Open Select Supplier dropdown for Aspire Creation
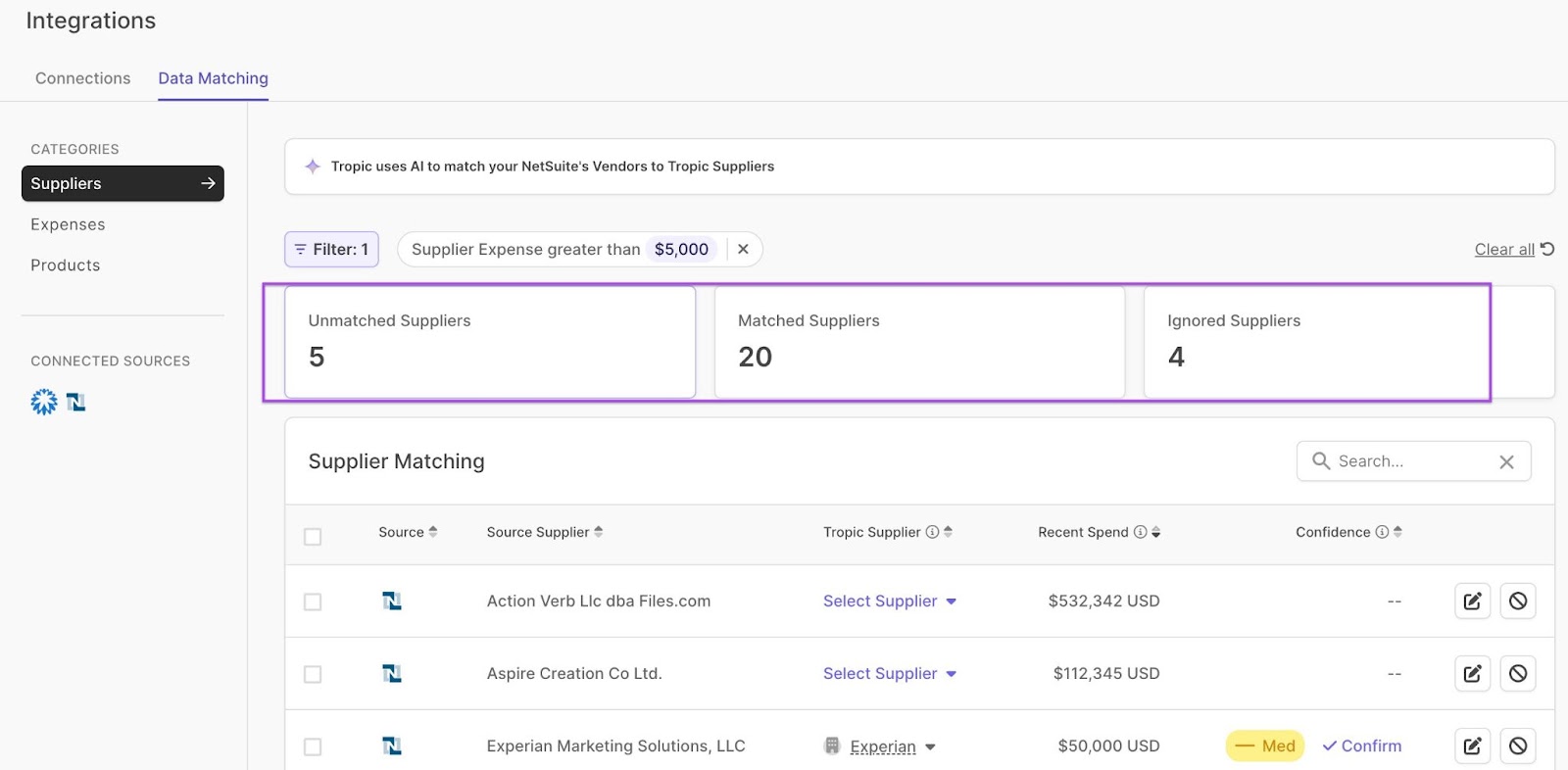The height and width of the screenshot is (770, 1568). click(x=890, y=674)
